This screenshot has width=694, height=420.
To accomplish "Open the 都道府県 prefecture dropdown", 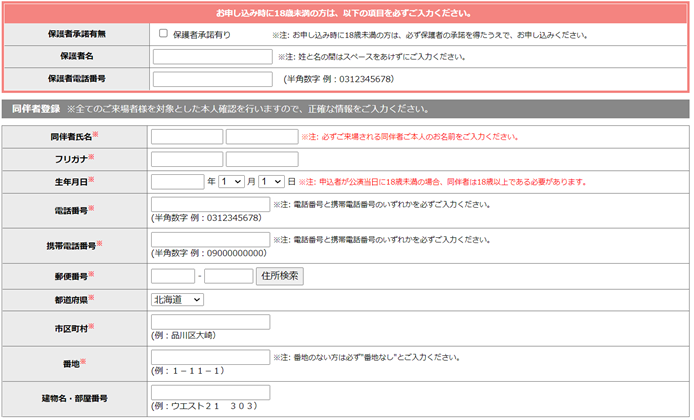I will point(177,299).
